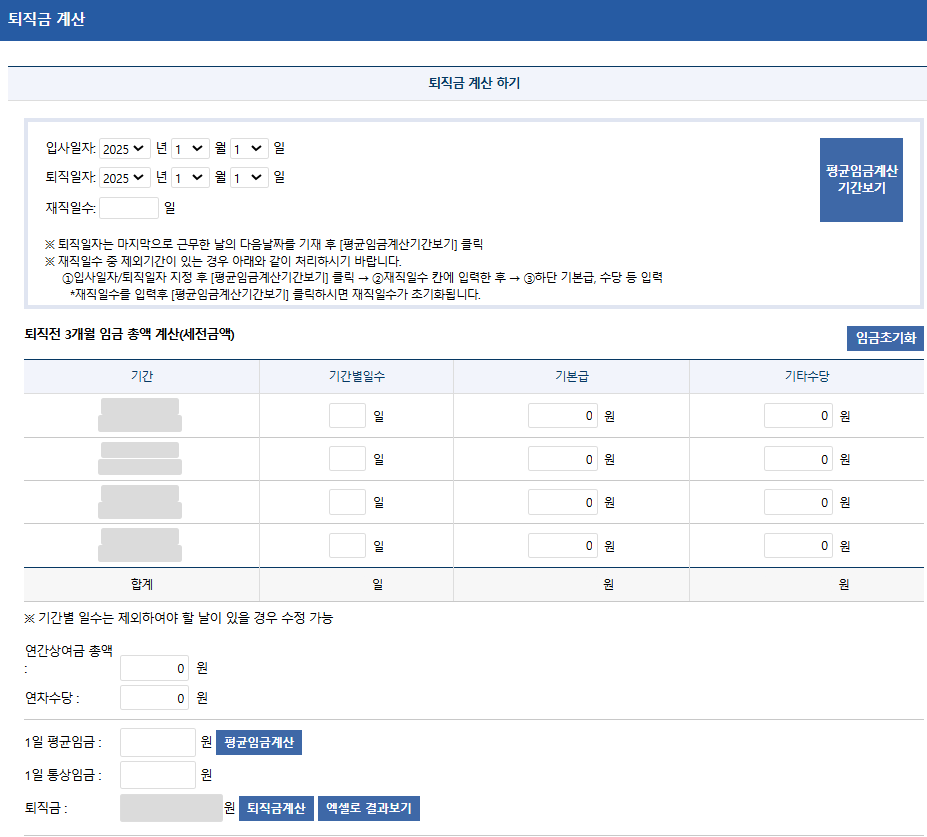927x837 pixels.
Task: Click the 연간상여금 총액 input field
Action: coord(153,668)
